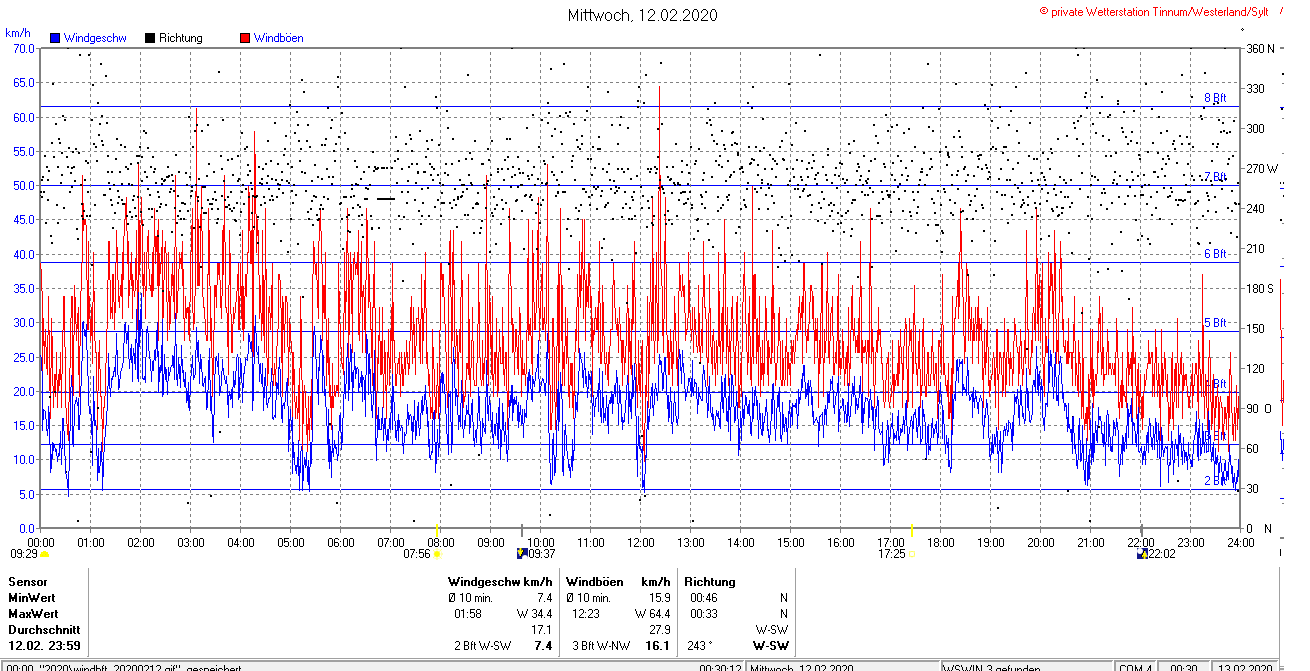This screenshot has height=671, width=1310.
Task: Click the W 34.4 maximum wind speed value
Action: (535, 613)
